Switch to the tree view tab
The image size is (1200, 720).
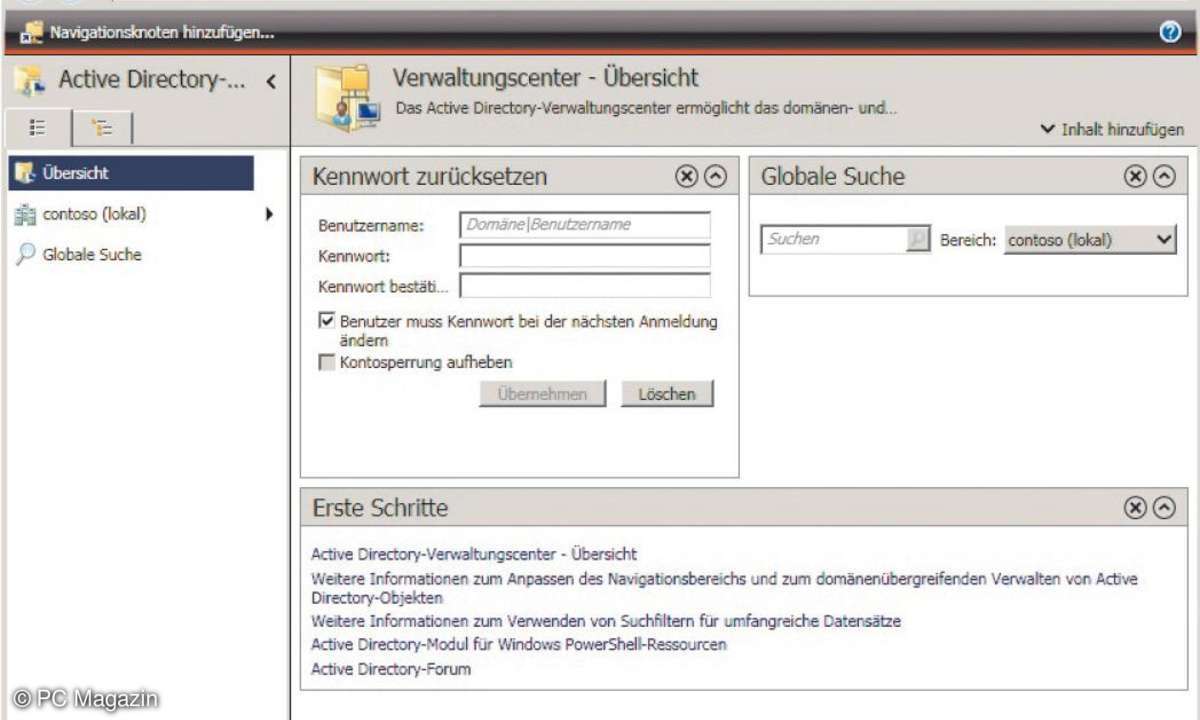click(102, 128)
